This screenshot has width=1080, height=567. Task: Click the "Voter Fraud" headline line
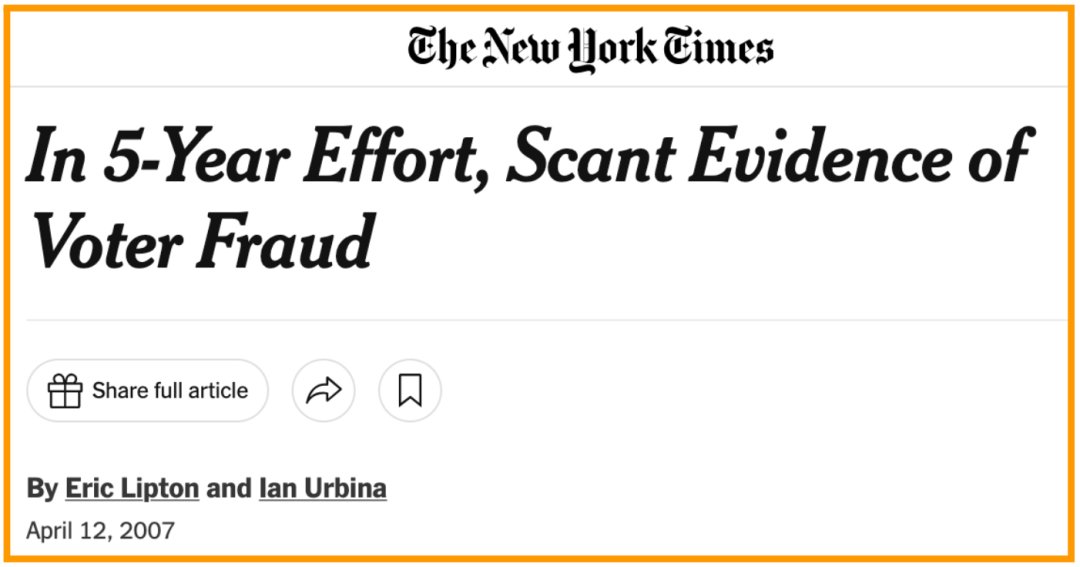(200, 241)
